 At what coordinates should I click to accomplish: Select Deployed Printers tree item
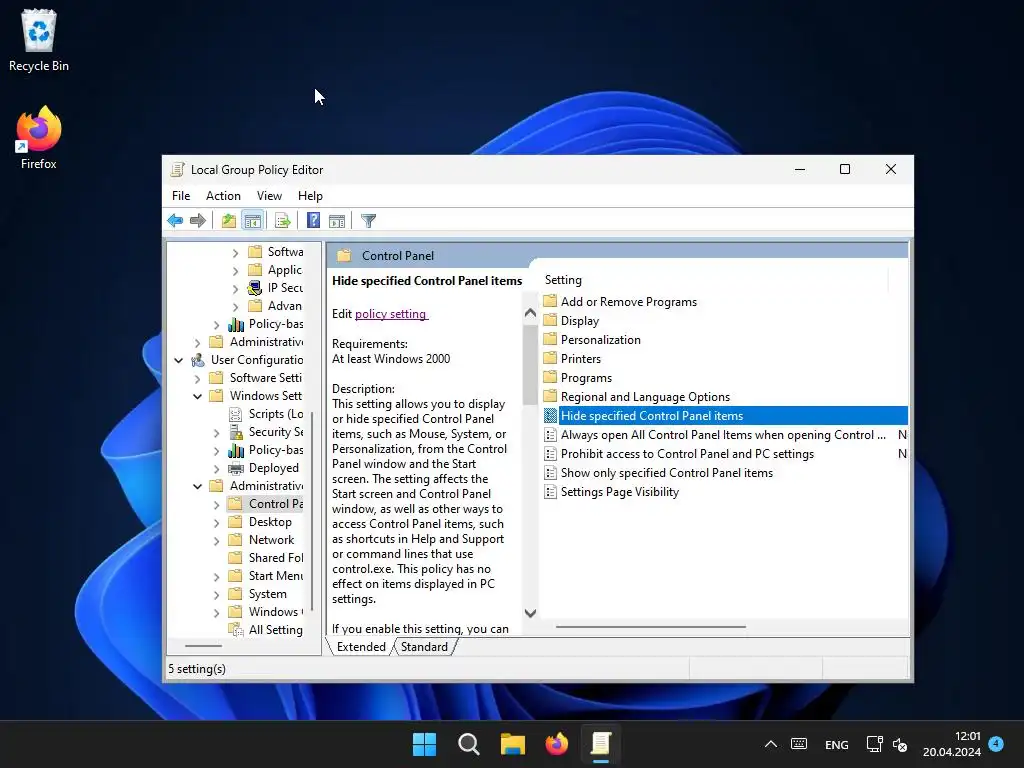coord(263,468)
